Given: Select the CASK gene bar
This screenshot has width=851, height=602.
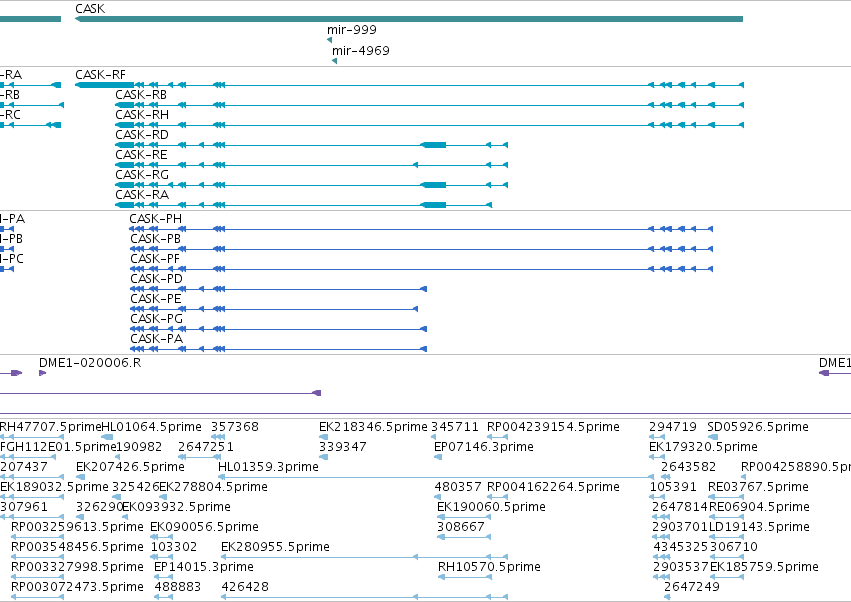Looking at the screenshot, I should [409, 19].
